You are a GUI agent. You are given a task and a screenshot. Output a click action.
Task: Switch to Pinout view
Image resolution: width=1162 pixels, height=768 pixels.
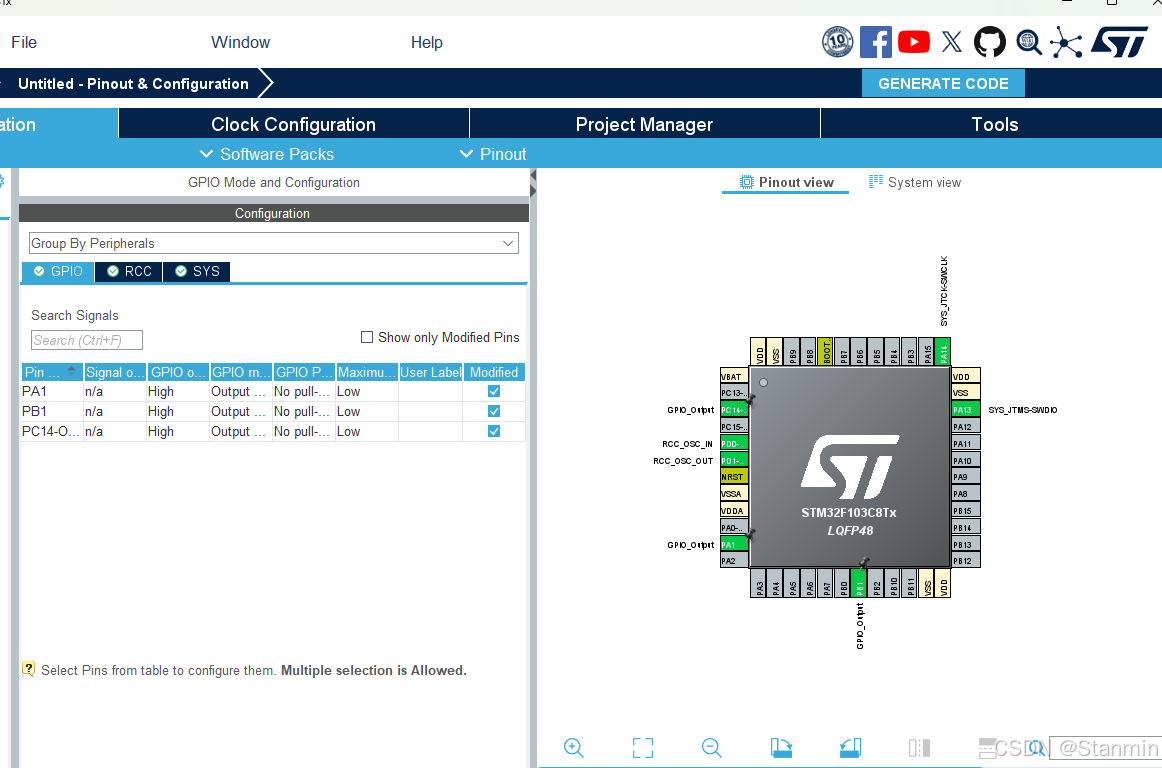click(786, 182)
